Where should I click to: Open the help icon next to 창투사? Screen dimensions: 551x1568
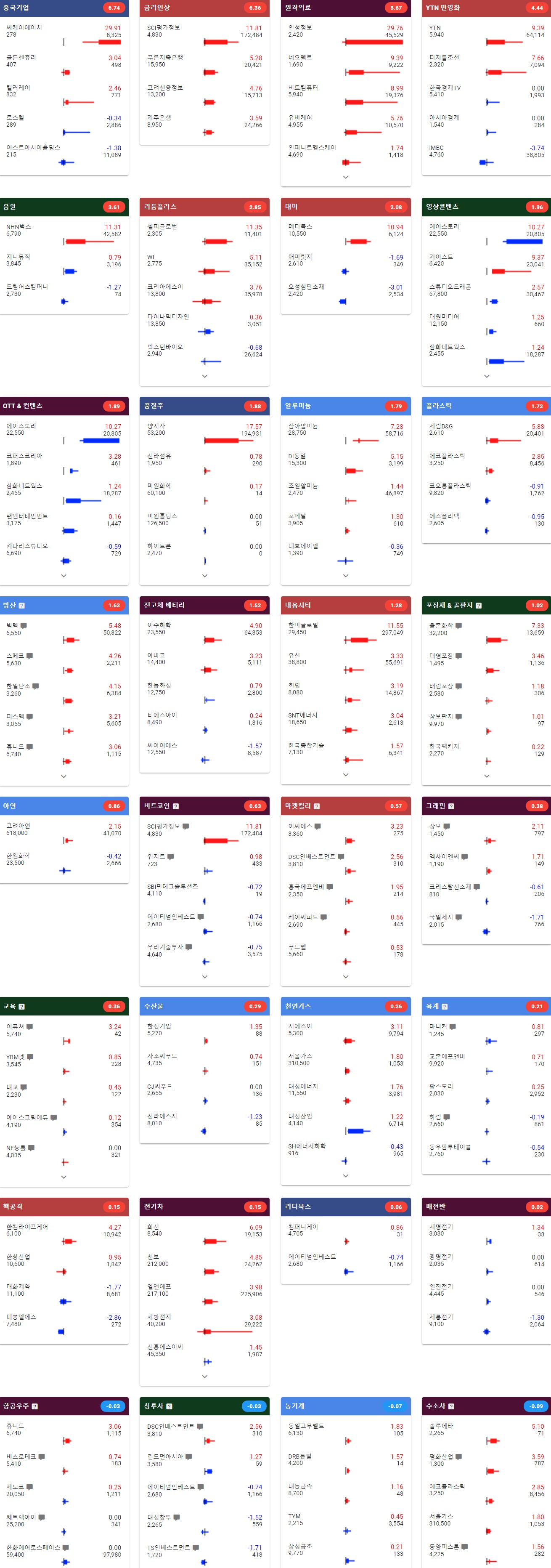pyautogui.click(x=169, y=1406)
